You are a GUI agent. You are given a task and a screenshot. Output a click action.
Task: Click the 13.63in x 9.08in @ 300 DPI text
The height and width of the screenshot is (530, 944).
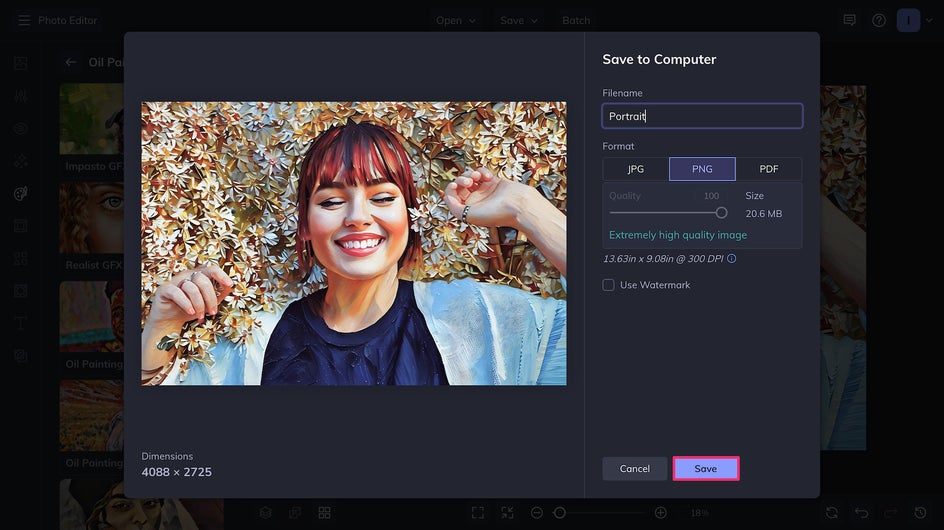pos(663,258)
